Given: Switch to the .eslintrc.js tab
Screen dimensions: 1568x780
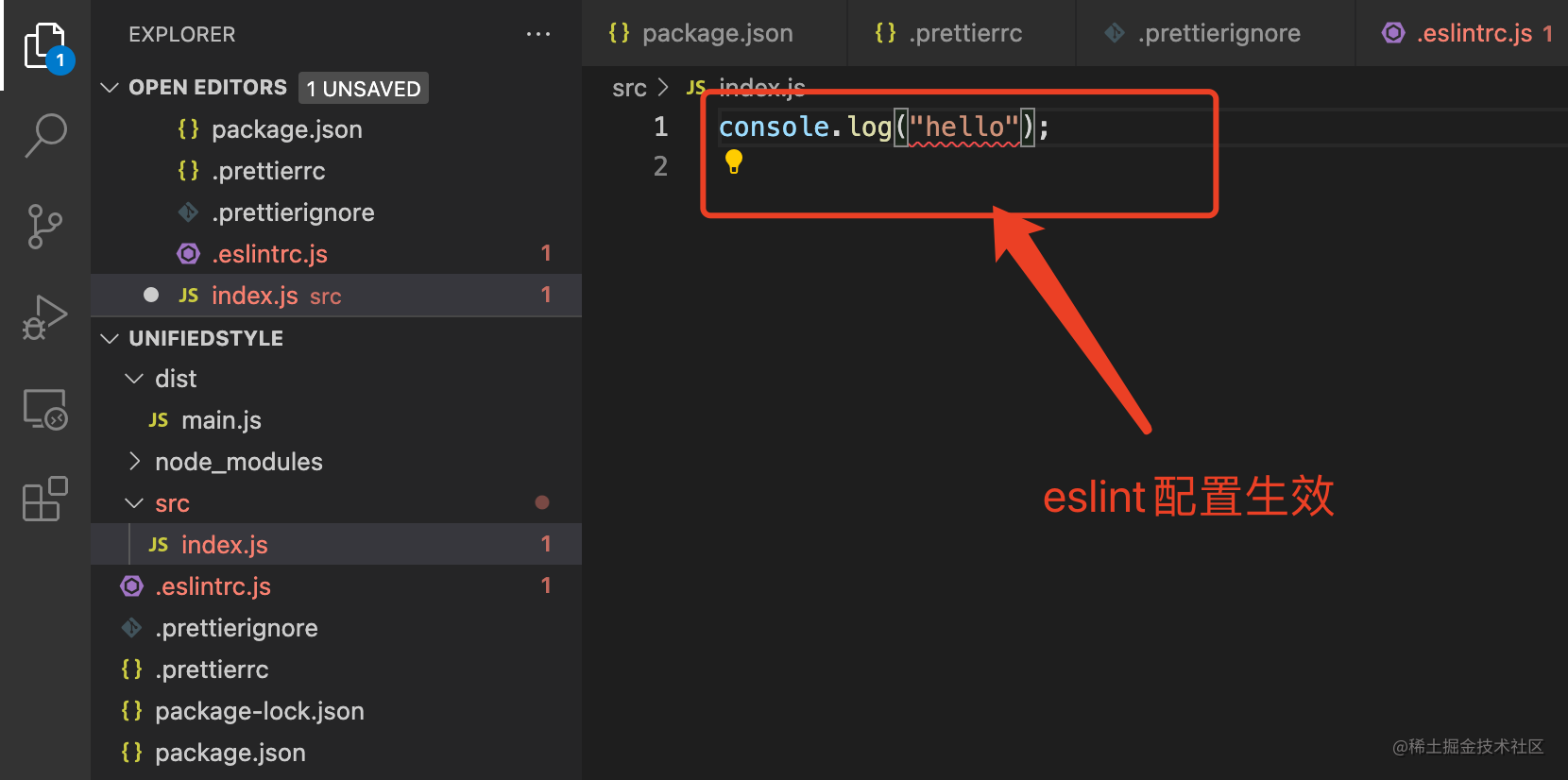Looking at the screenshot, I should pos(1461,33).
